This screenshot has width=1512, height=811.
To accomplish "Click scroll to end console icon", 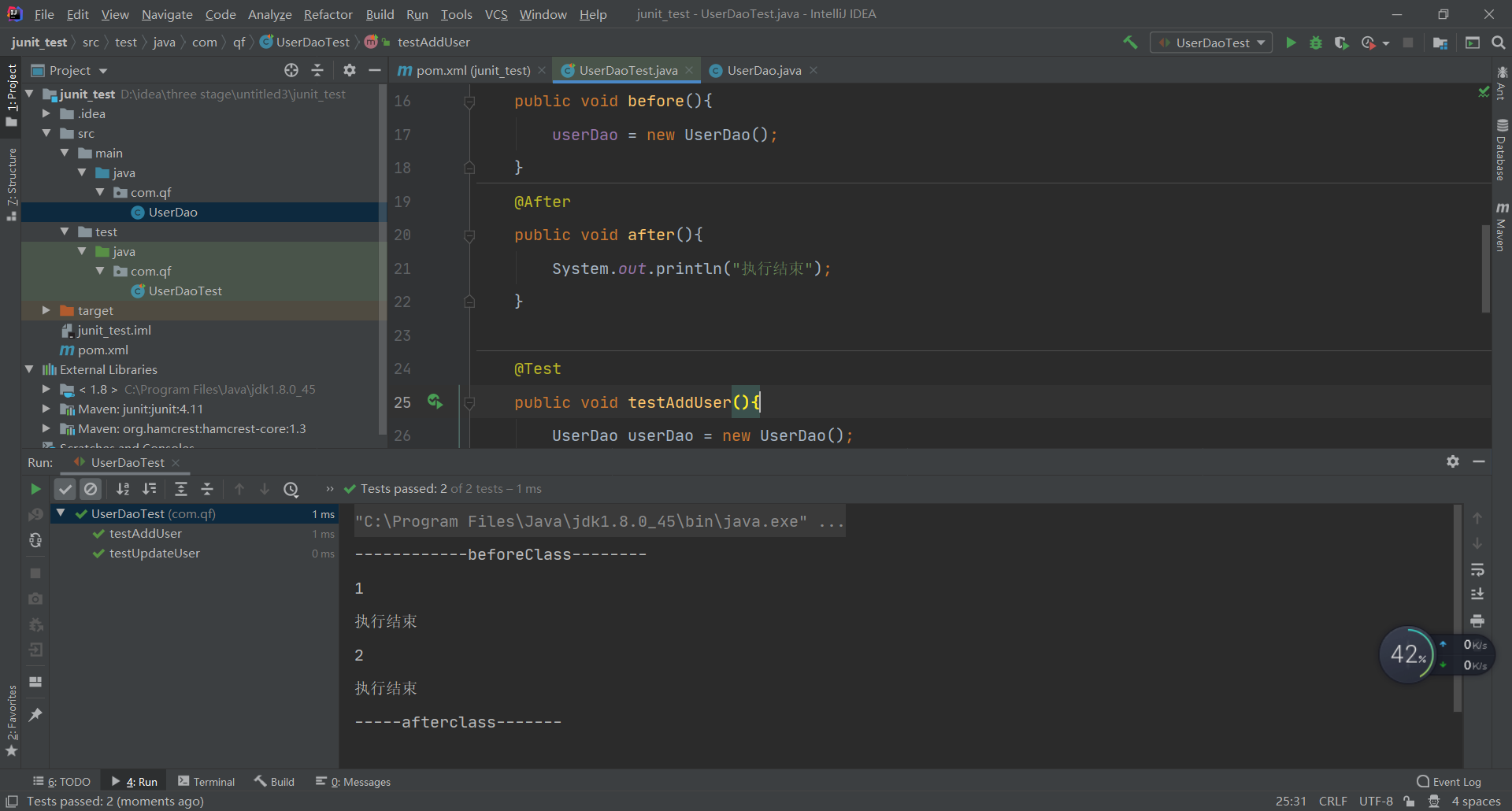I will pyautogui.click(x=1477, y=594).
